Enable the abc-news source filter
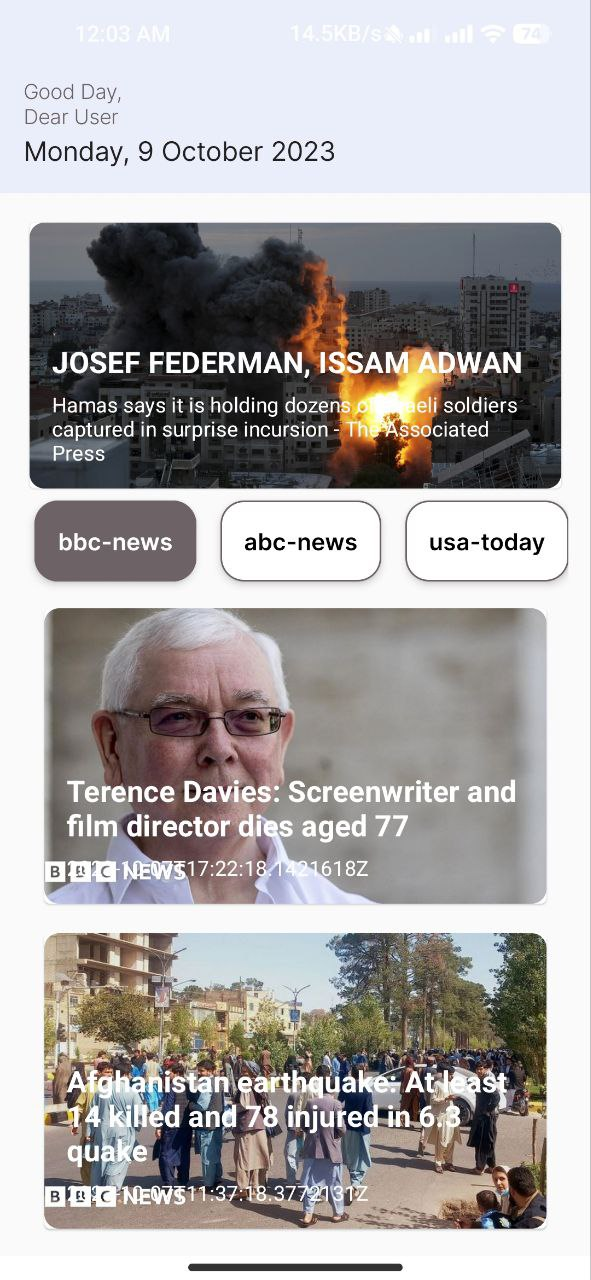 click(300, 541)
